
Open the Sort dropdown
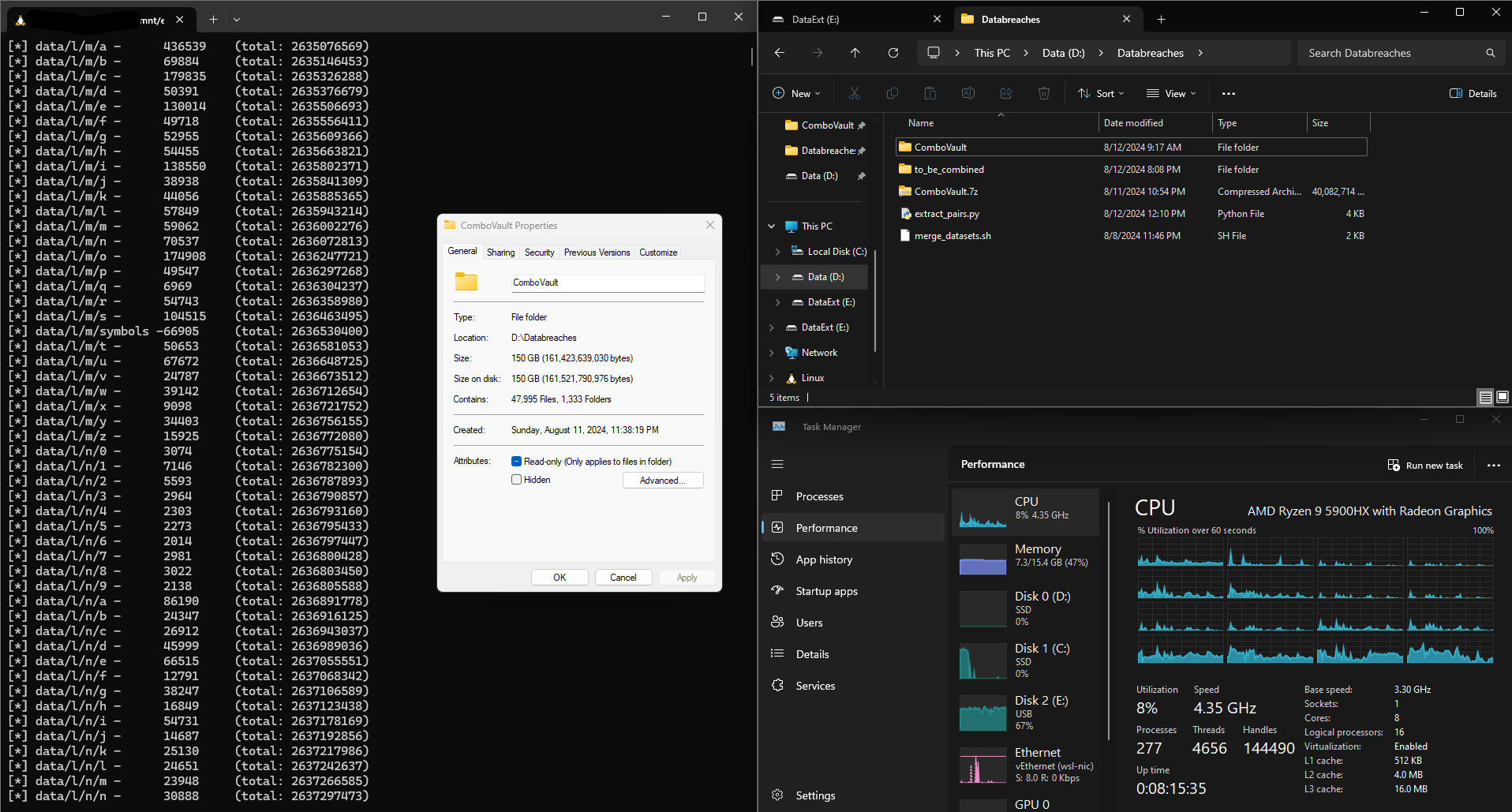point(1100,93)
